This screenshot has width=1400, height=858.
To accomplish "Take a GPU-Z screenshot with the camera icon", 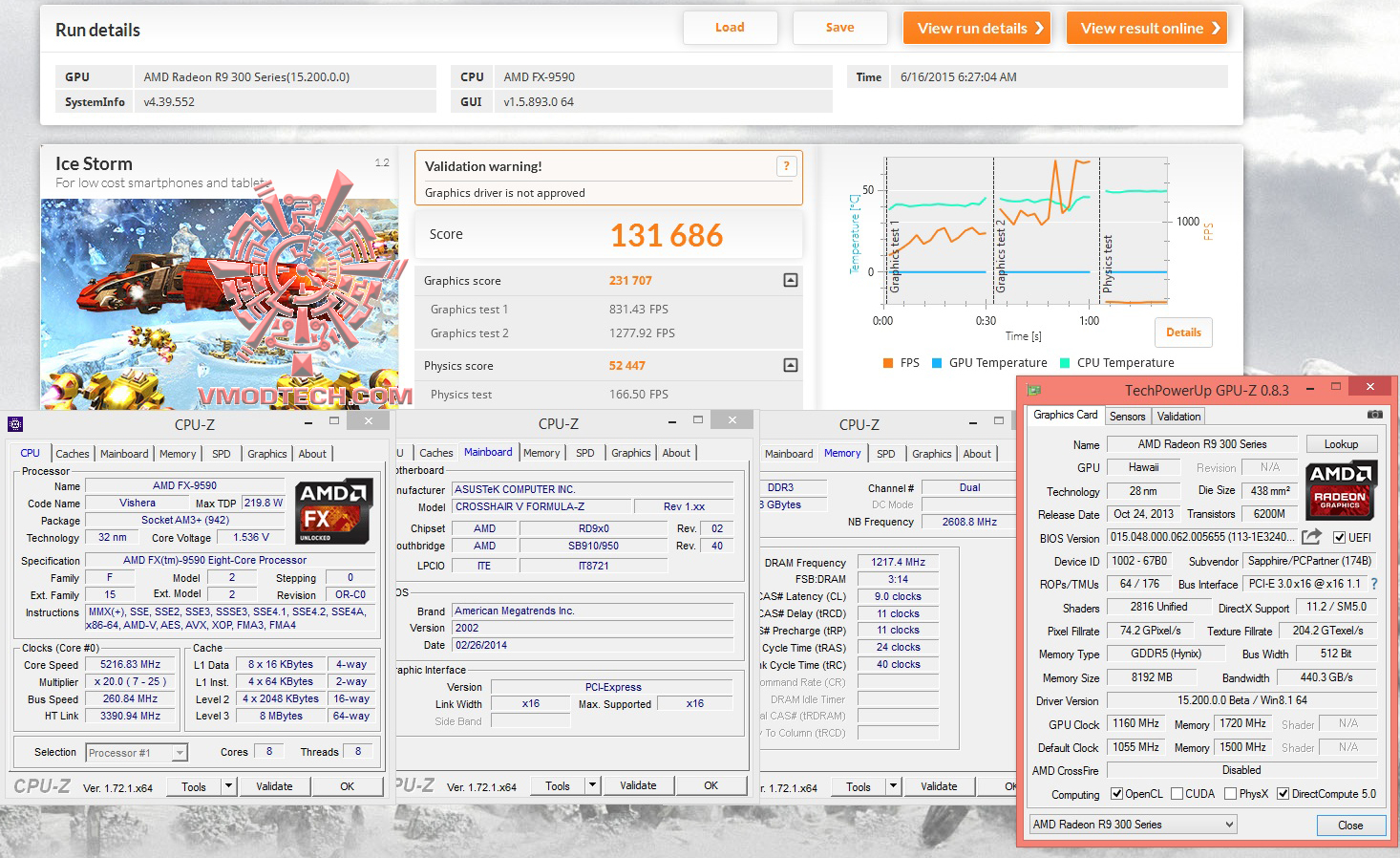I will 1374,415.
